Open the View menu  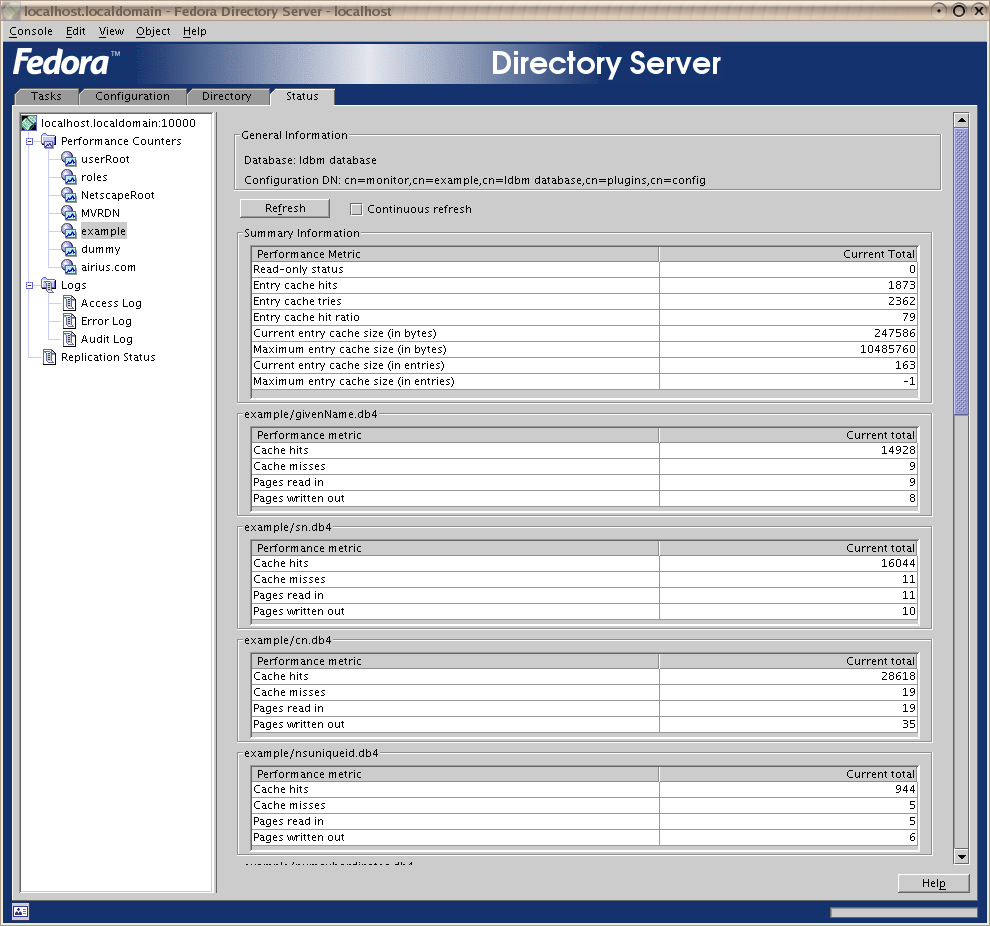(111, 31)
